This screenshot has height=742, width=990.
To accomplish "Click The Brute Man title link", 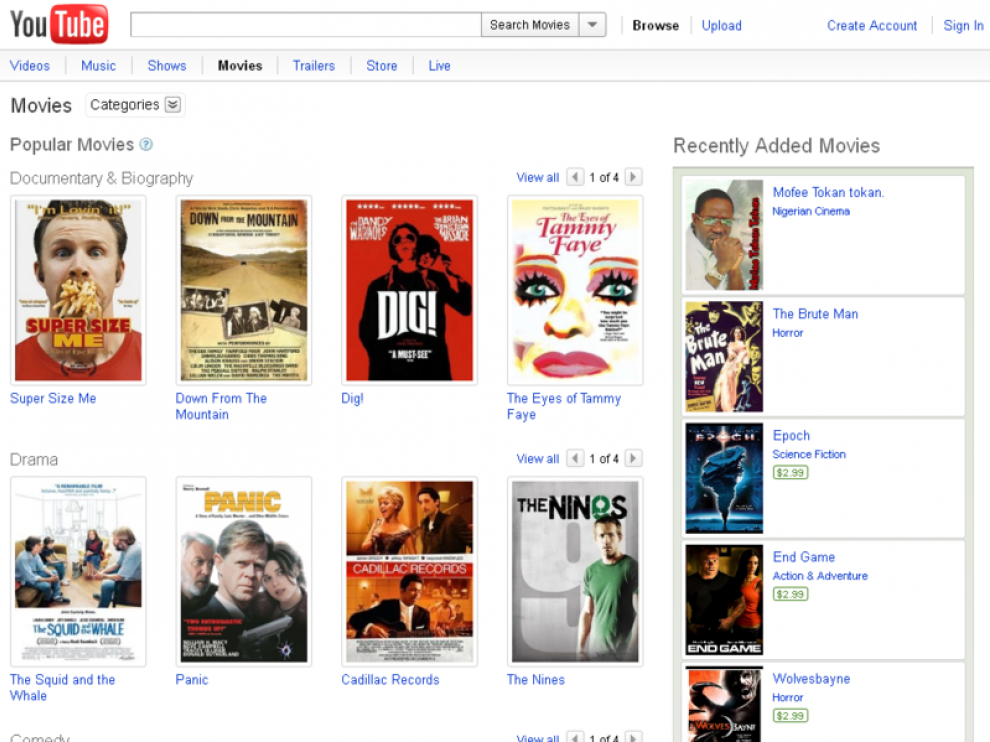I will coord(815,314).
